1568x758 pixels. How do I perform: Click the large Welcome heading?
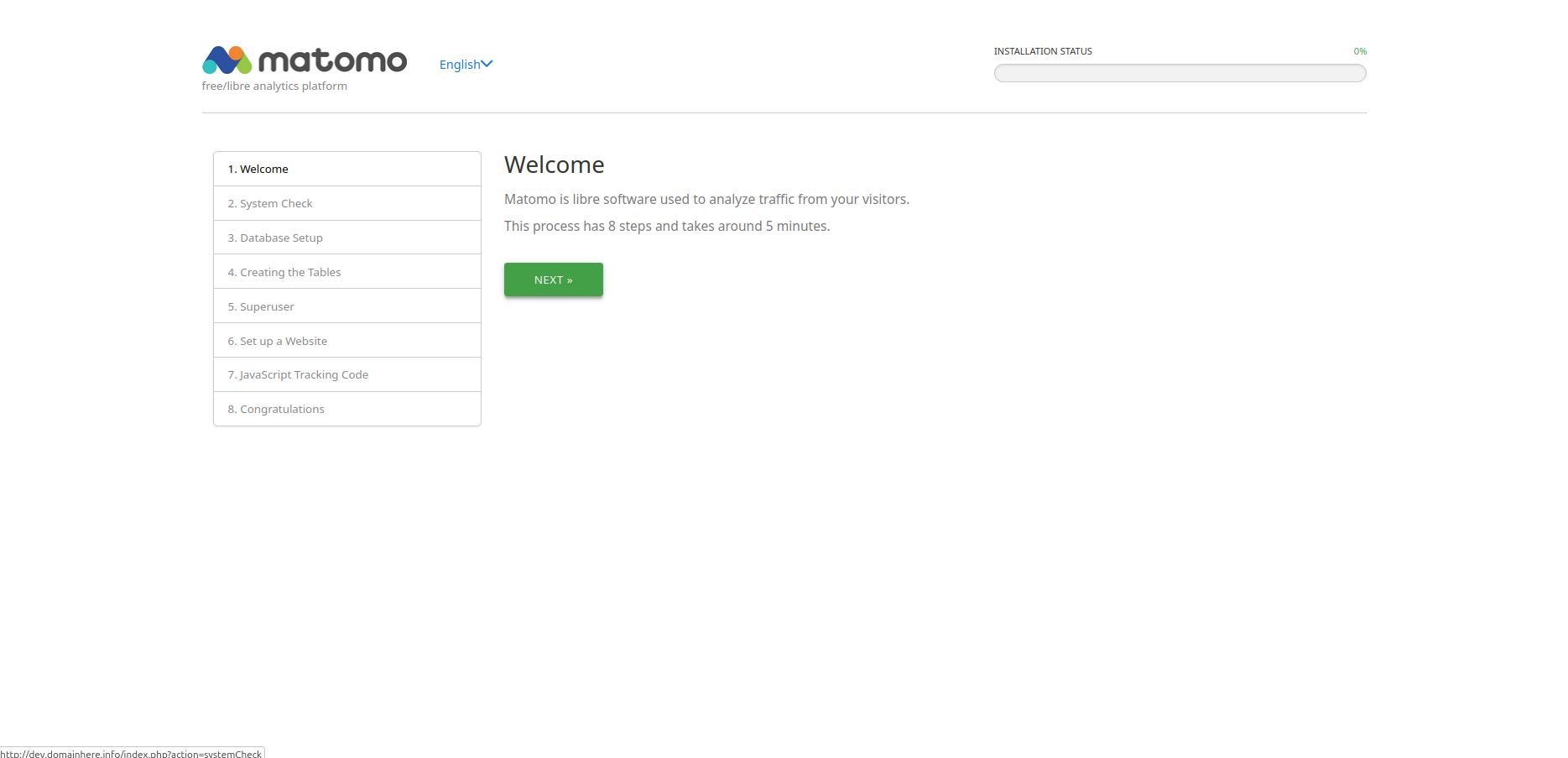pyautogui.click(x=554, y=165)
